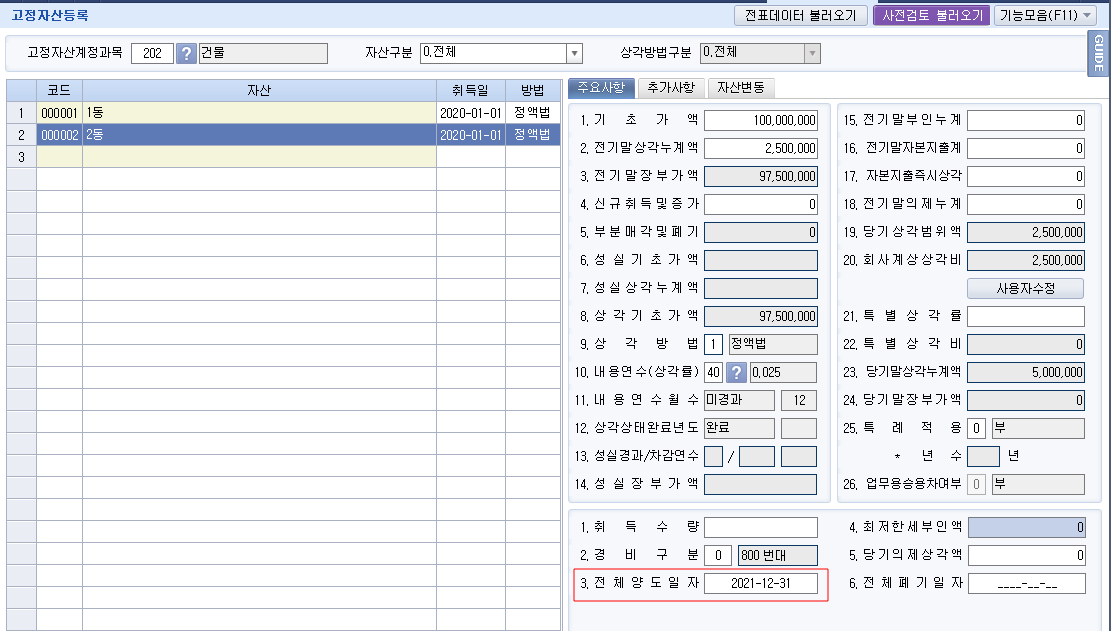Viewport: 1111px width, 631px height.
Task: Click the 경비구분 code field
Action: [x=718, y=555]
